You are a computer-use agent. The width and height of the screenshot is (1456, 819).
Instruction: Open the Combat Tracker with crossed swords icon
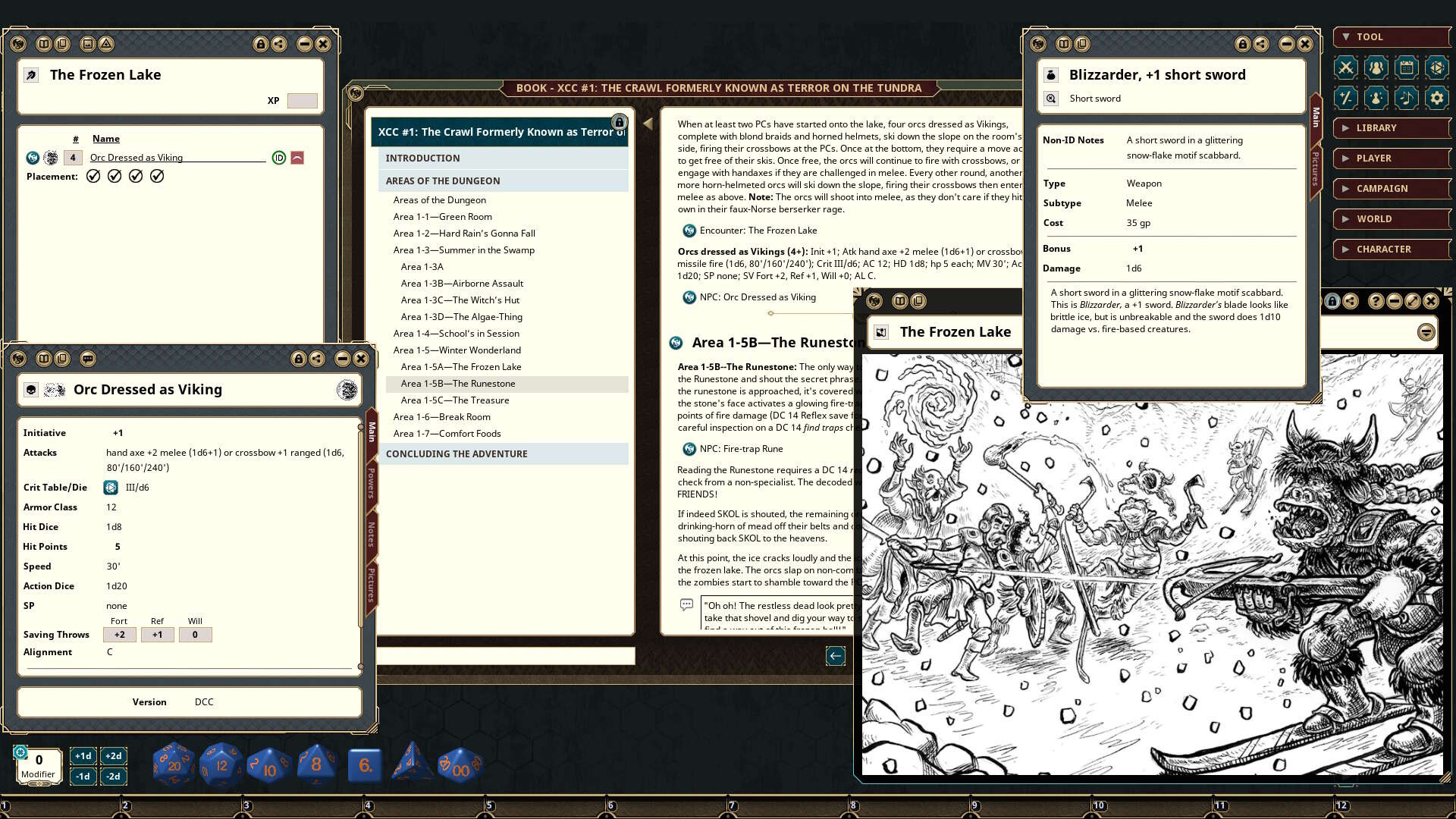pos(1346,67)
